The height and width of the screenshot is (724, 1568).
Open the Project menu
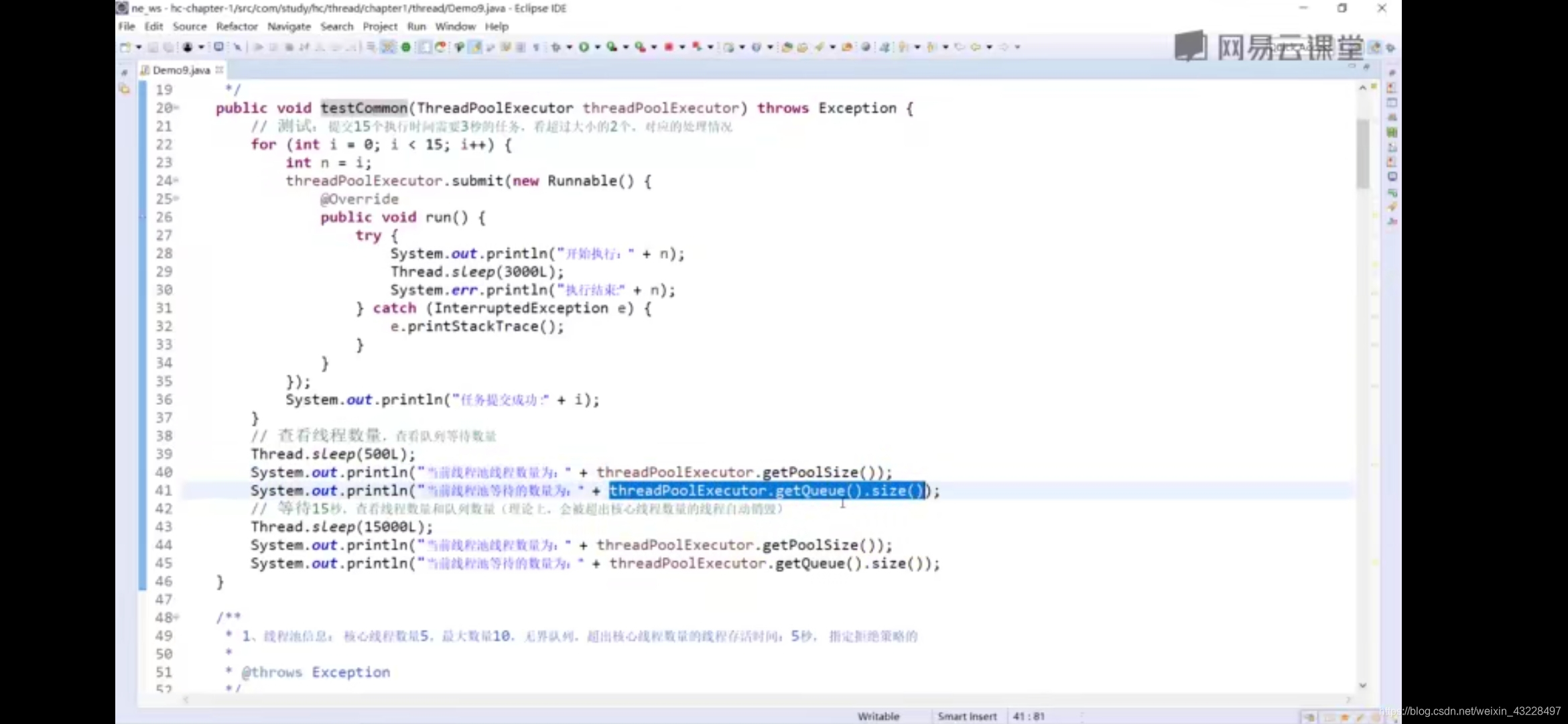point(380,26)
